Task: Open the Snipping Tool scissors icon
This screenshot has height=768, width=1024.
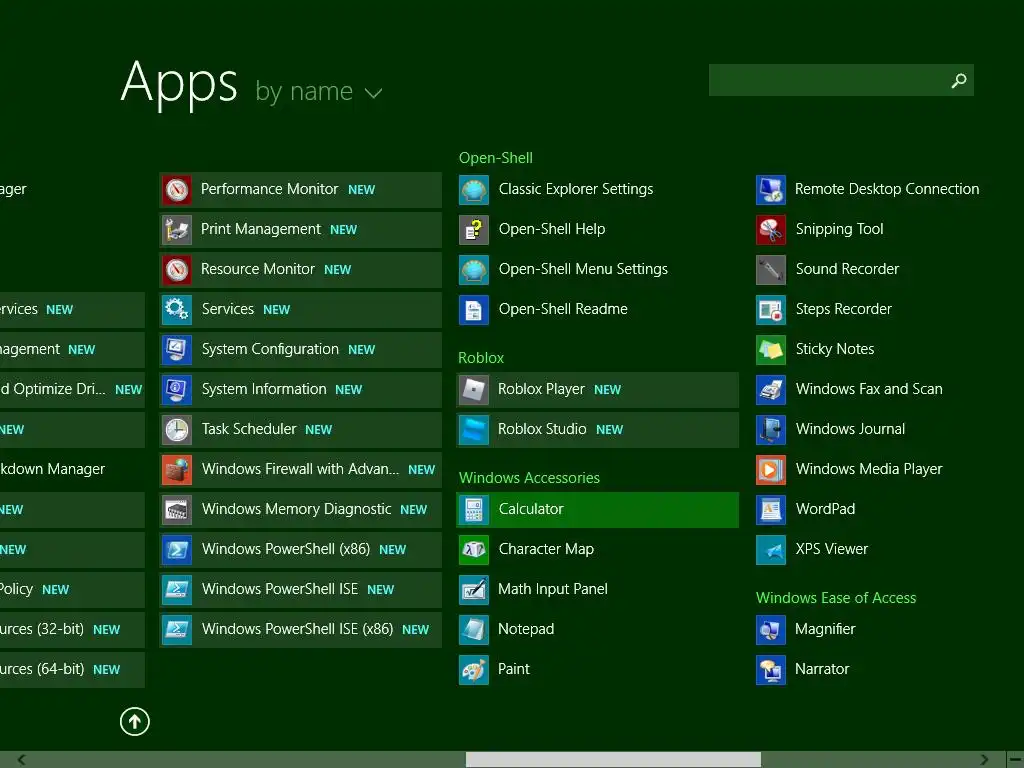Action: pos(771,230)
